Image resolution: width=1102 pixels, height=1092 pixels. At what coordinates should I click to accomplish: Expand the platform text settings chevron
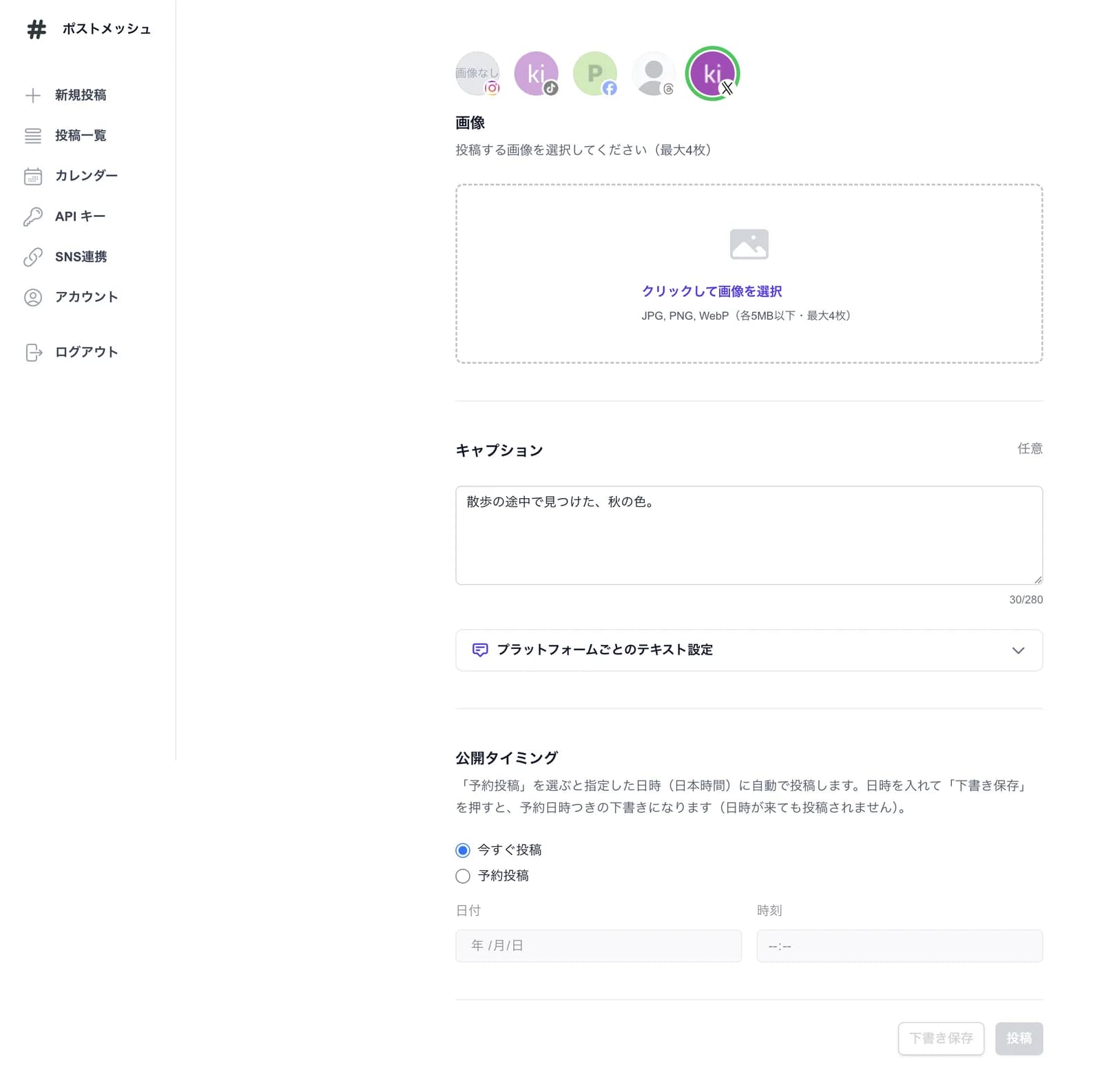pos(1018,650)
